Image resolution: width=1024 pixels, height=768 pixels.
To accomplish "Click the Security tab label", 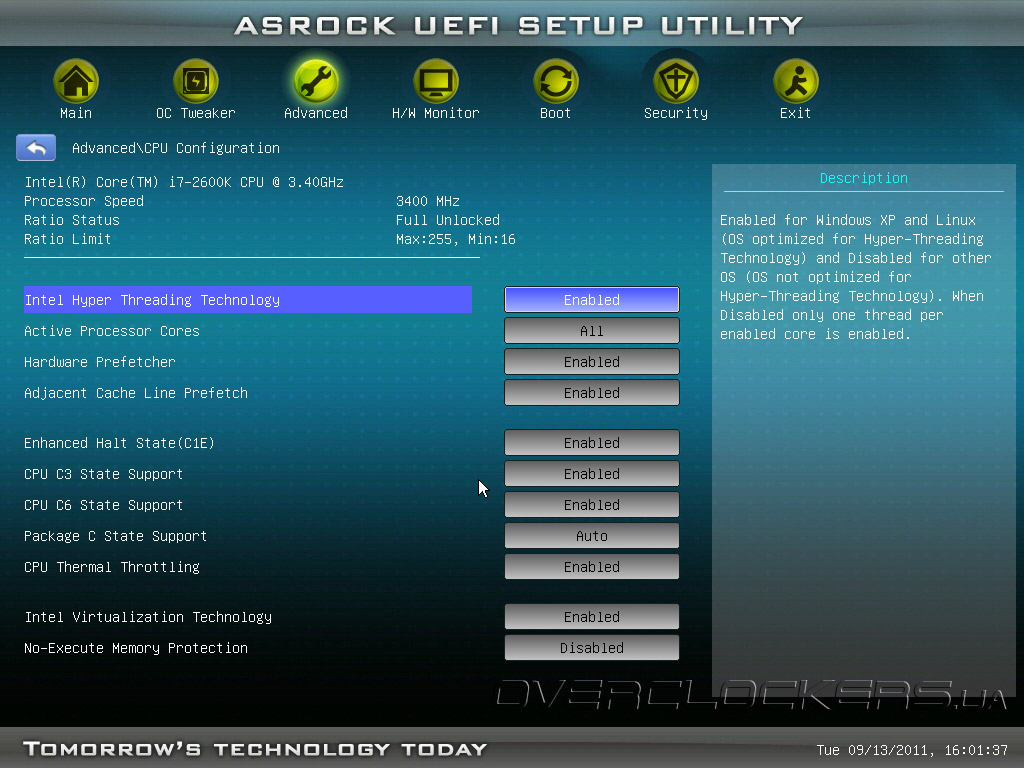I will coord(676,113).
